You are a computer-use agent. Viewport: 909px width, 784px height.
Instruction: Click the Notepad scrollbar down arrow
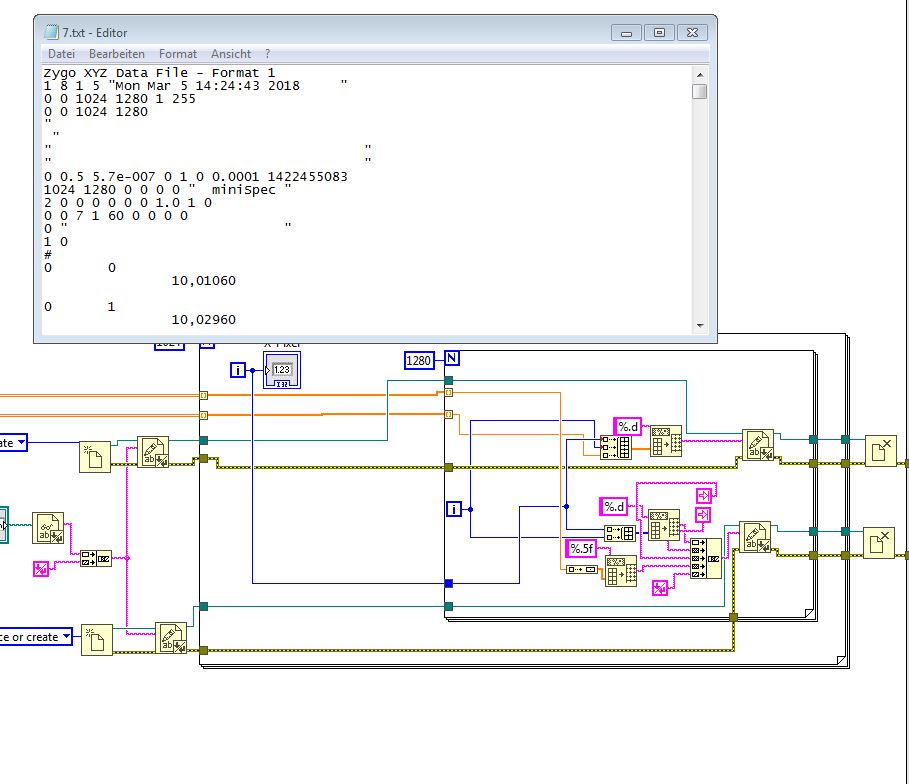coord(699,325)
